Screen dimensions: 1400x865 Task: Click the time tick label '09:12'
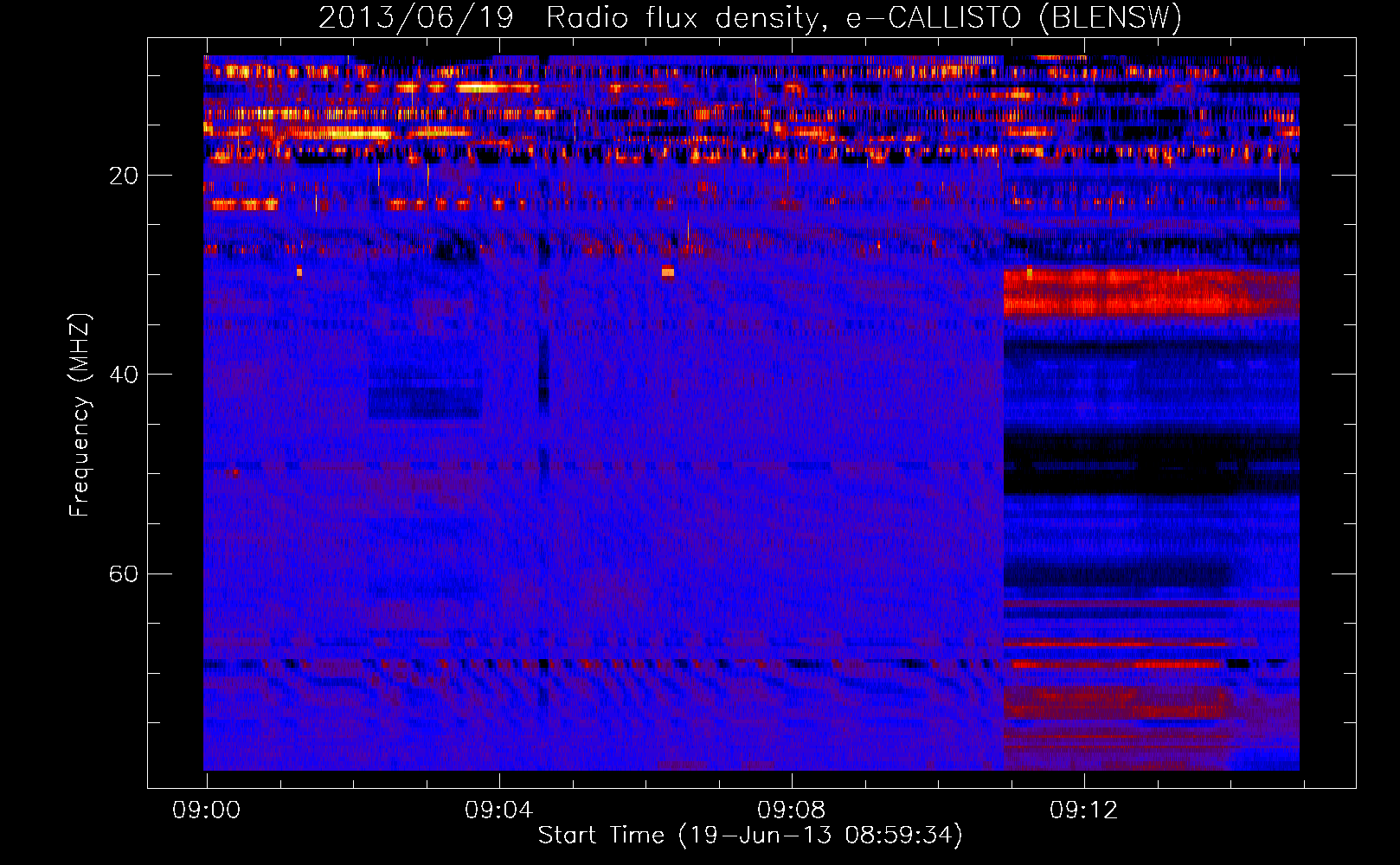pos(1083,811)
